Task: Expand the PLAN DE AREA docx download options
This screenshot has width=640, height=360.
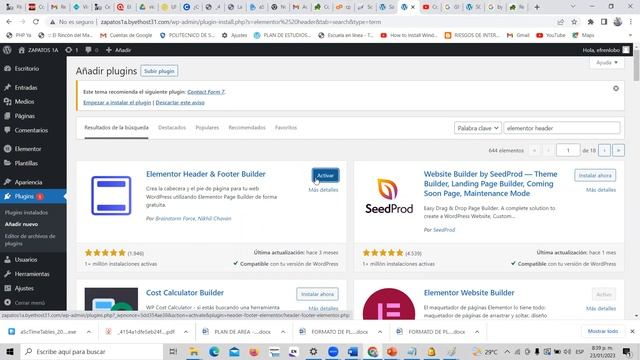Action: coord(283,332)
